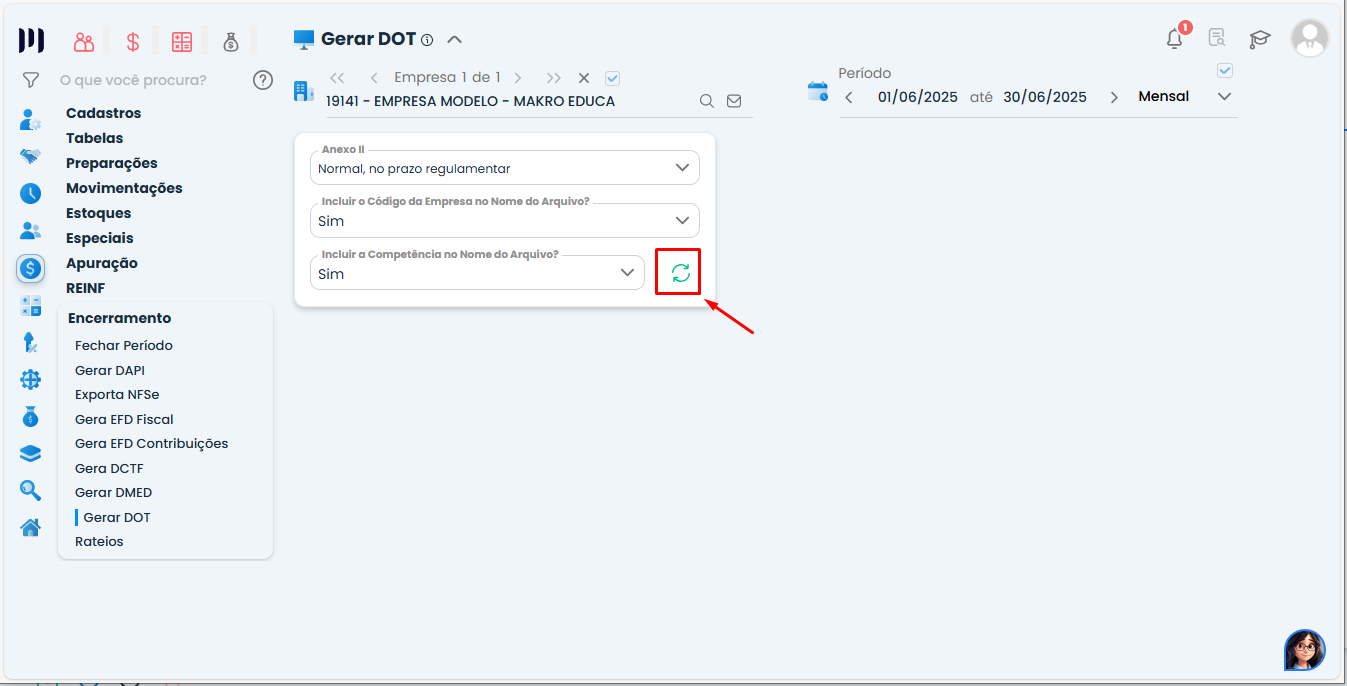Select Gera EFD Contribuições menu item
The image size is (1347, 686).
coord(152,443)
